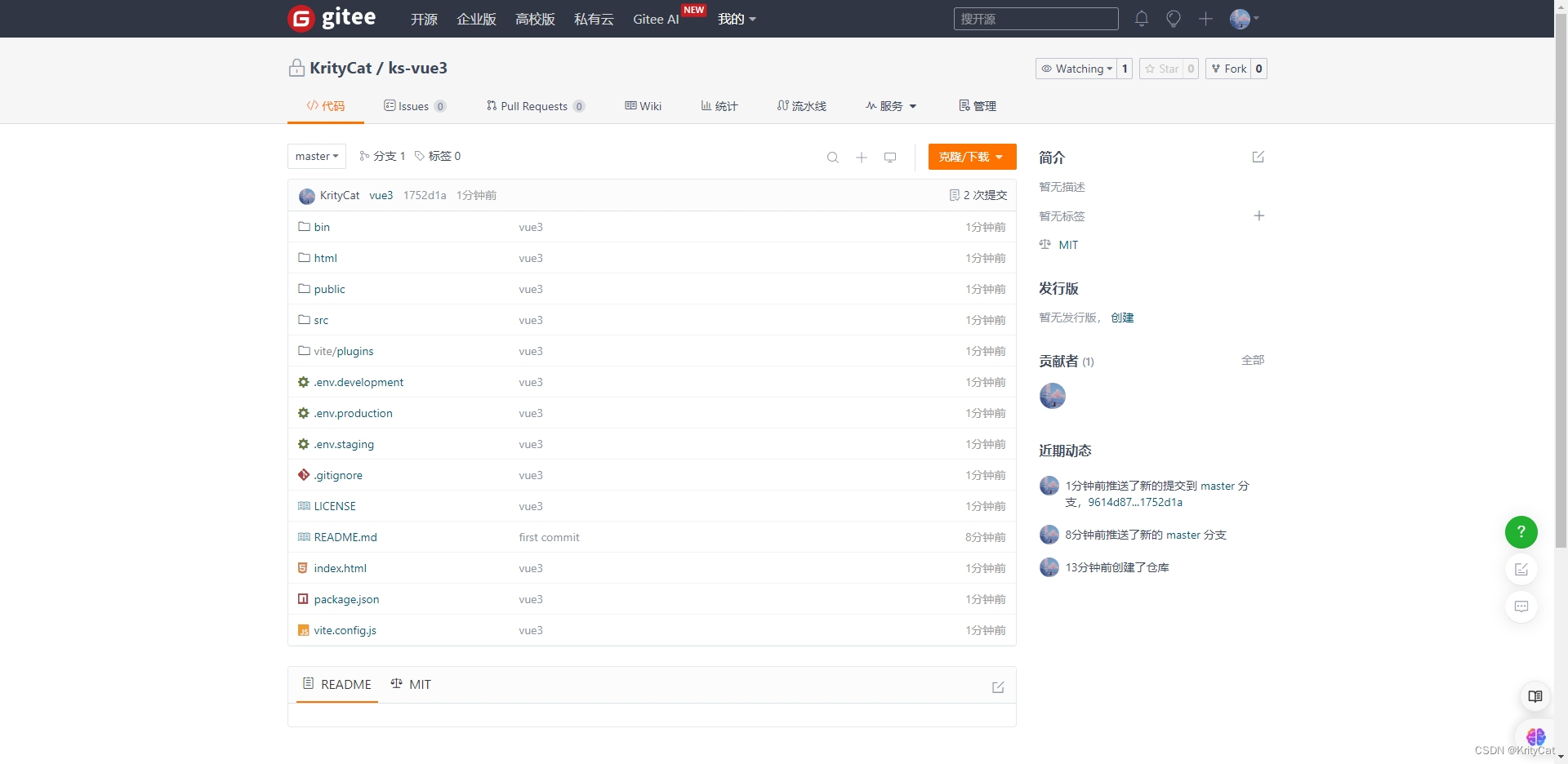This screenshot has width=1568, height=764.
Task: Open the Watching dropdown
Action: click(x=1076, y=69)
